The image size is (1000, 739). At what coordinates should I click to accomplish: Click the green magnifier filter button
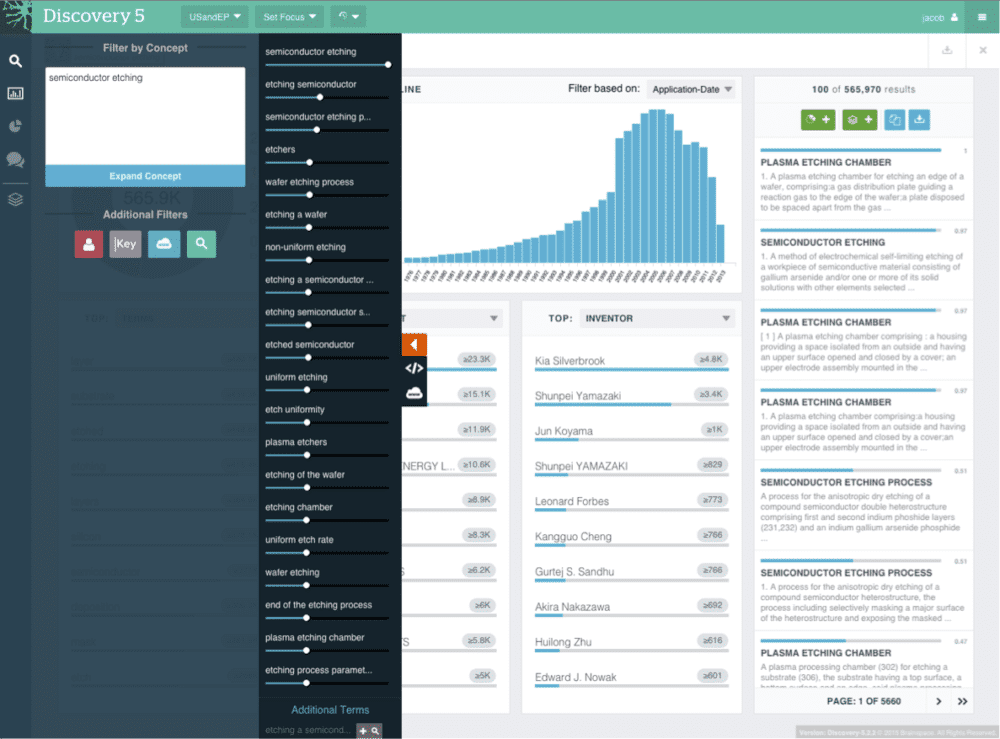(201, 243)
